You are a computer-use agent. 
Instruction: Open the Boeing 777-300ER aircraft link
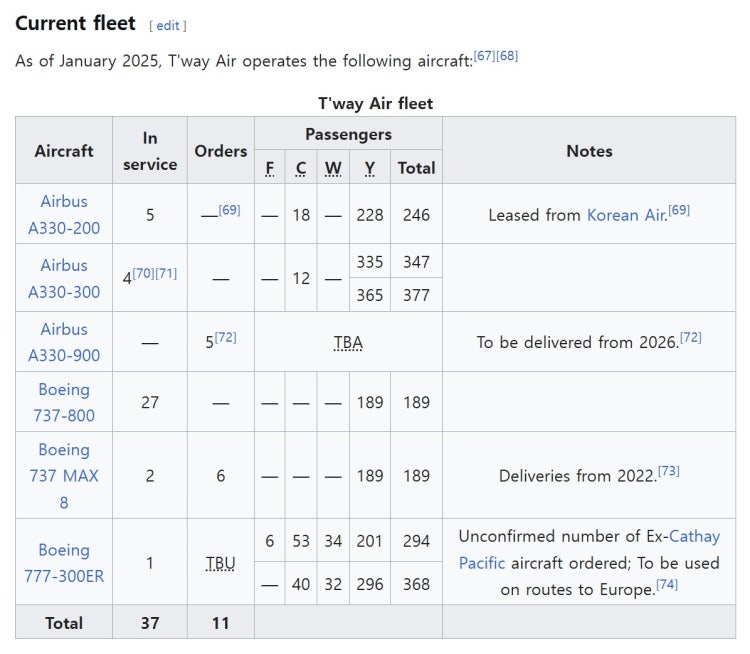[x=64, y=563]
